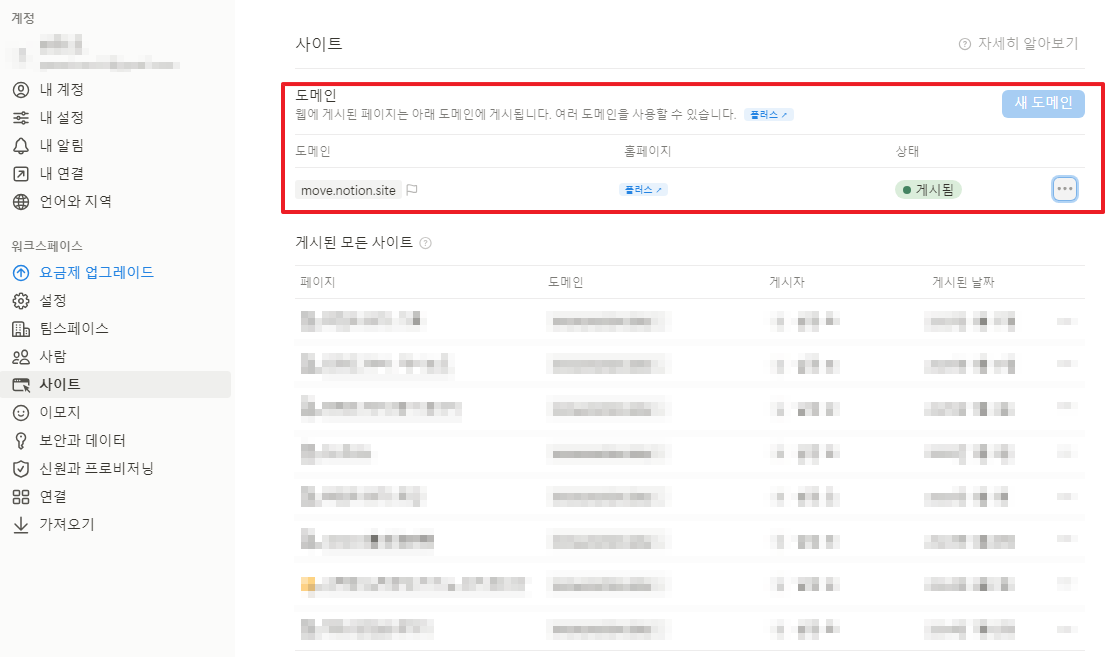Click 페이지 column header in sites table
The image size is (1115, 657).
(318, 282)
